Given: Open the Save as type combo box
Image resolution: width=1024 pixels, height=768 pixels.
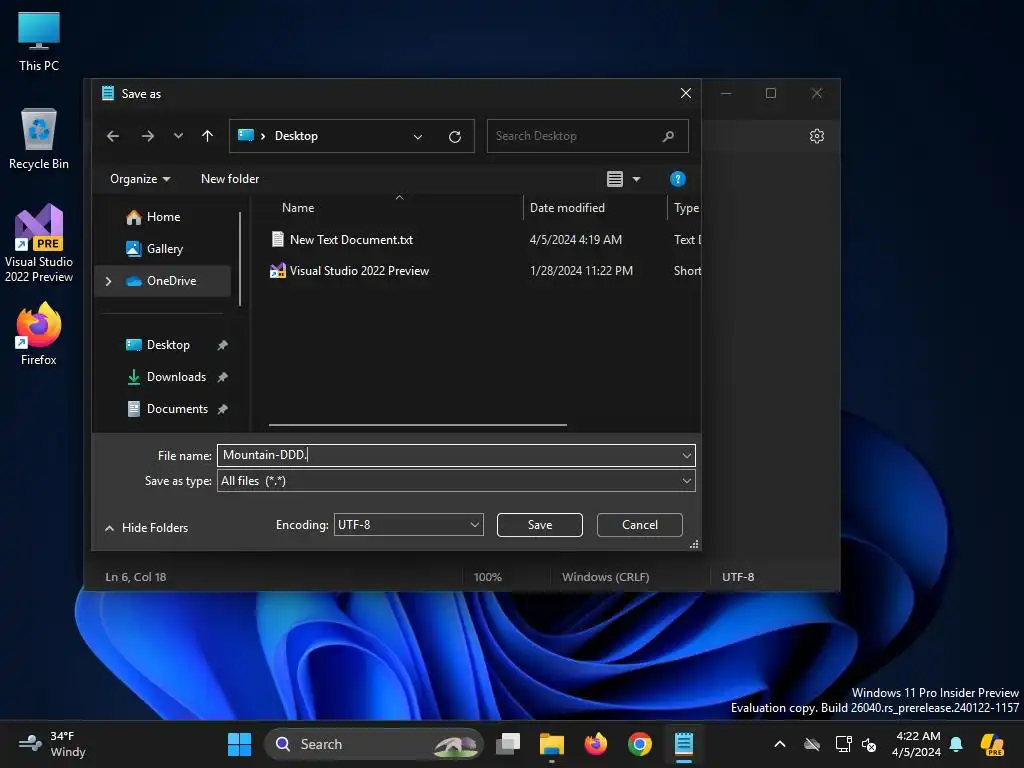Looking at the screenshot, I should (x=456, y=481).
